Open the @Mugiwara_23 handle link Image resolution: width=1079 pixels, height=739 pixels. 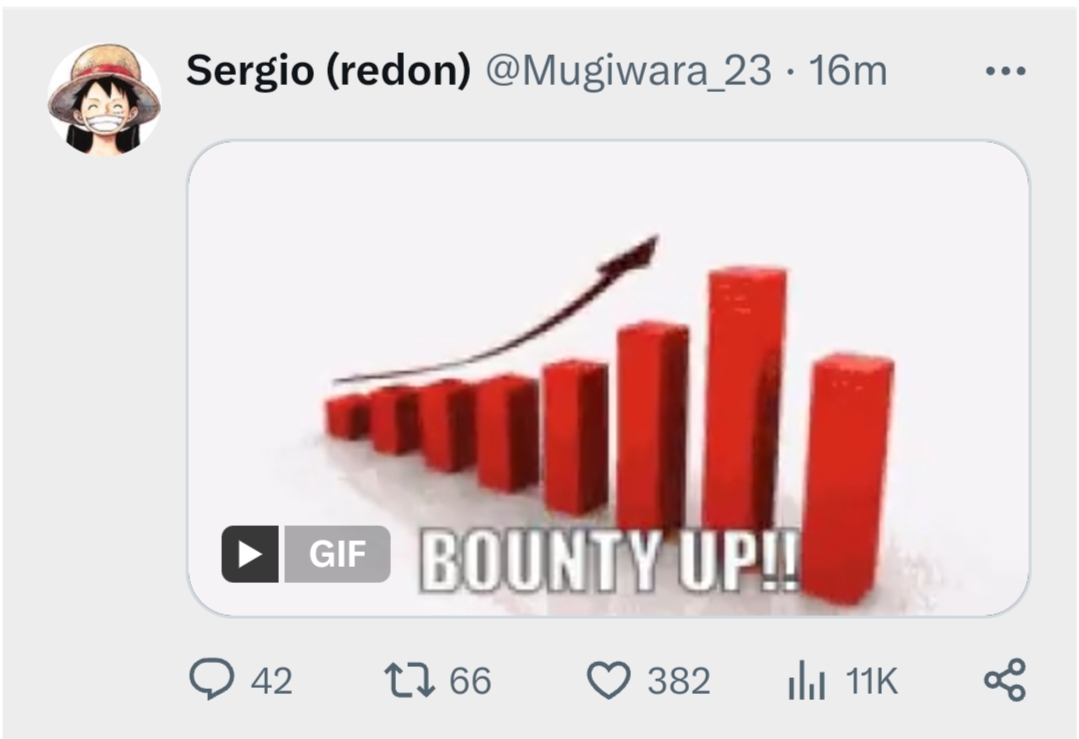pos(629,71)
